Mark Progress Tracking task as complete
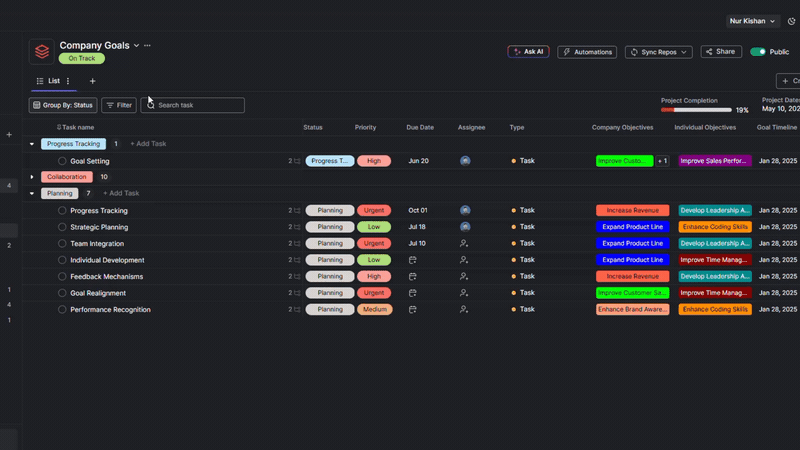Viewport: 800px width, 450px height. coord(62,210)
